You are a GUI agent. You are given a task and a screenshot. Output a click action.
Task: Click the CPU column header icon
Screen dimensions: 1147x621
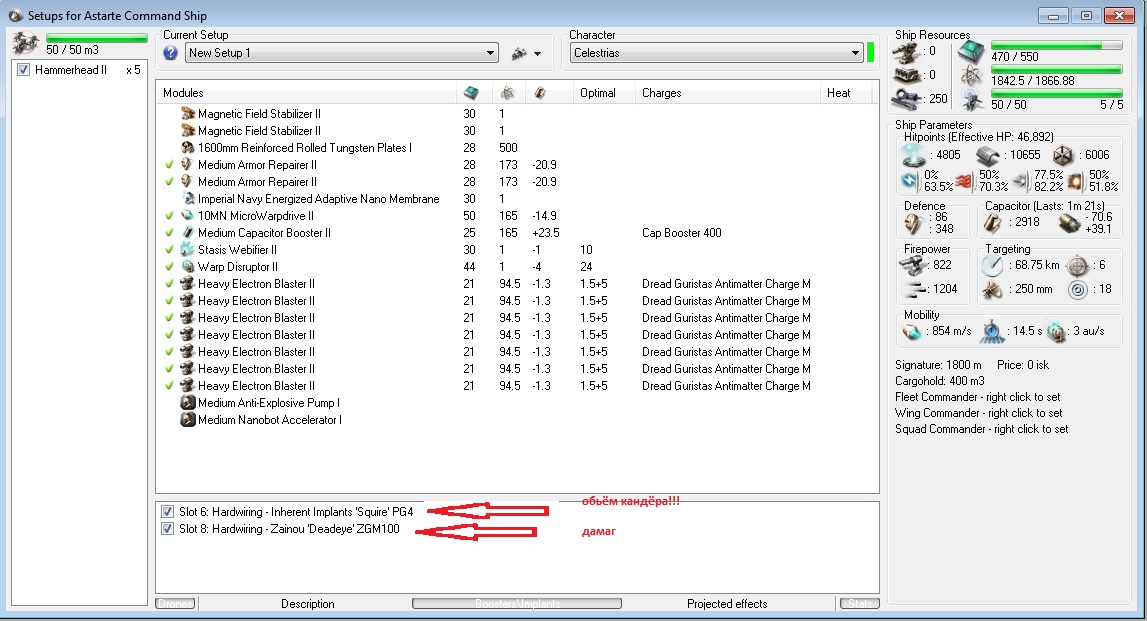471,93
